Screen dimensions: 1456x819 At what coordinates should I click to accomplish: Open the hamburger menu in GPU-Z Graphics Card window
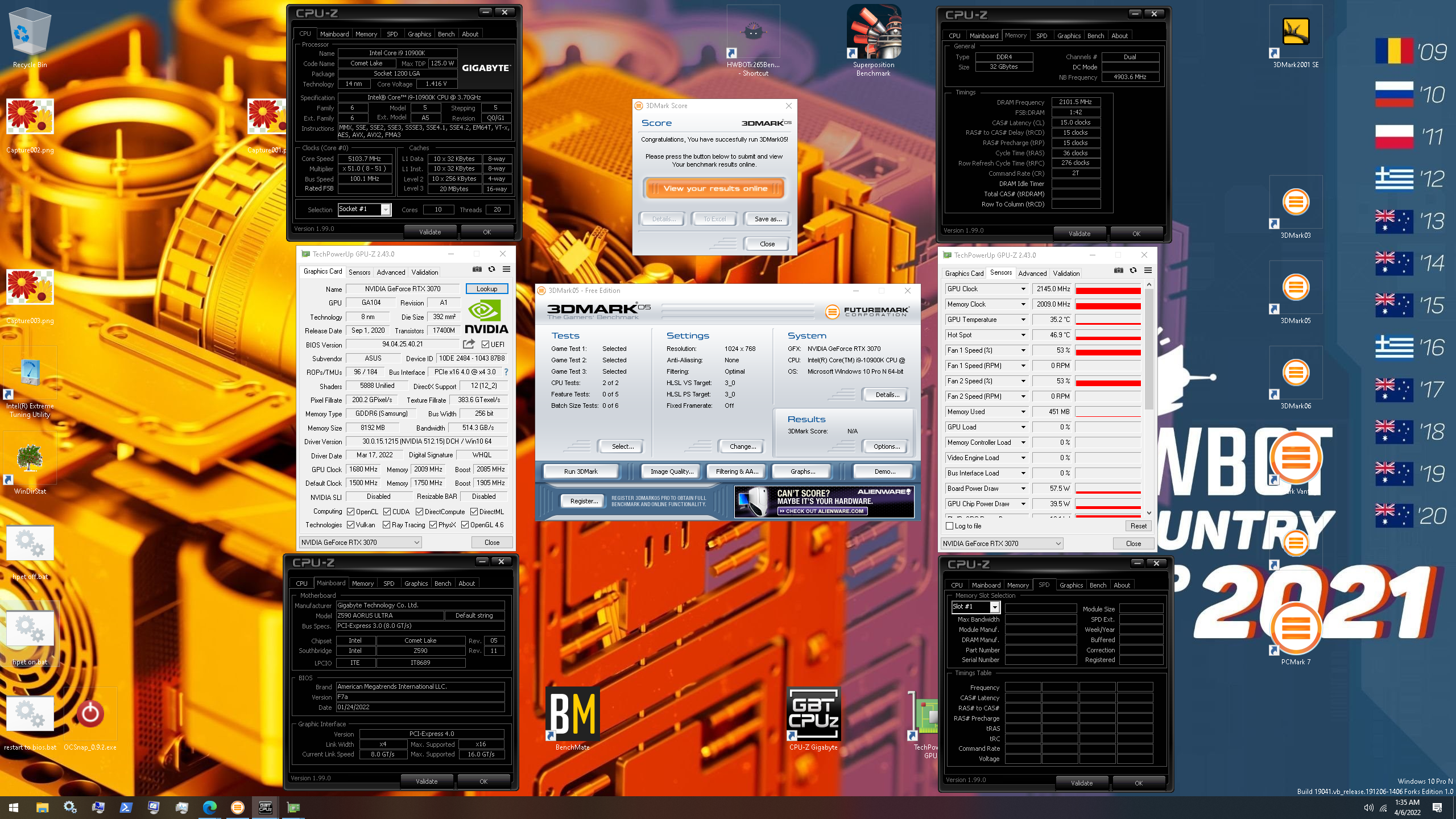click(506, 270)
